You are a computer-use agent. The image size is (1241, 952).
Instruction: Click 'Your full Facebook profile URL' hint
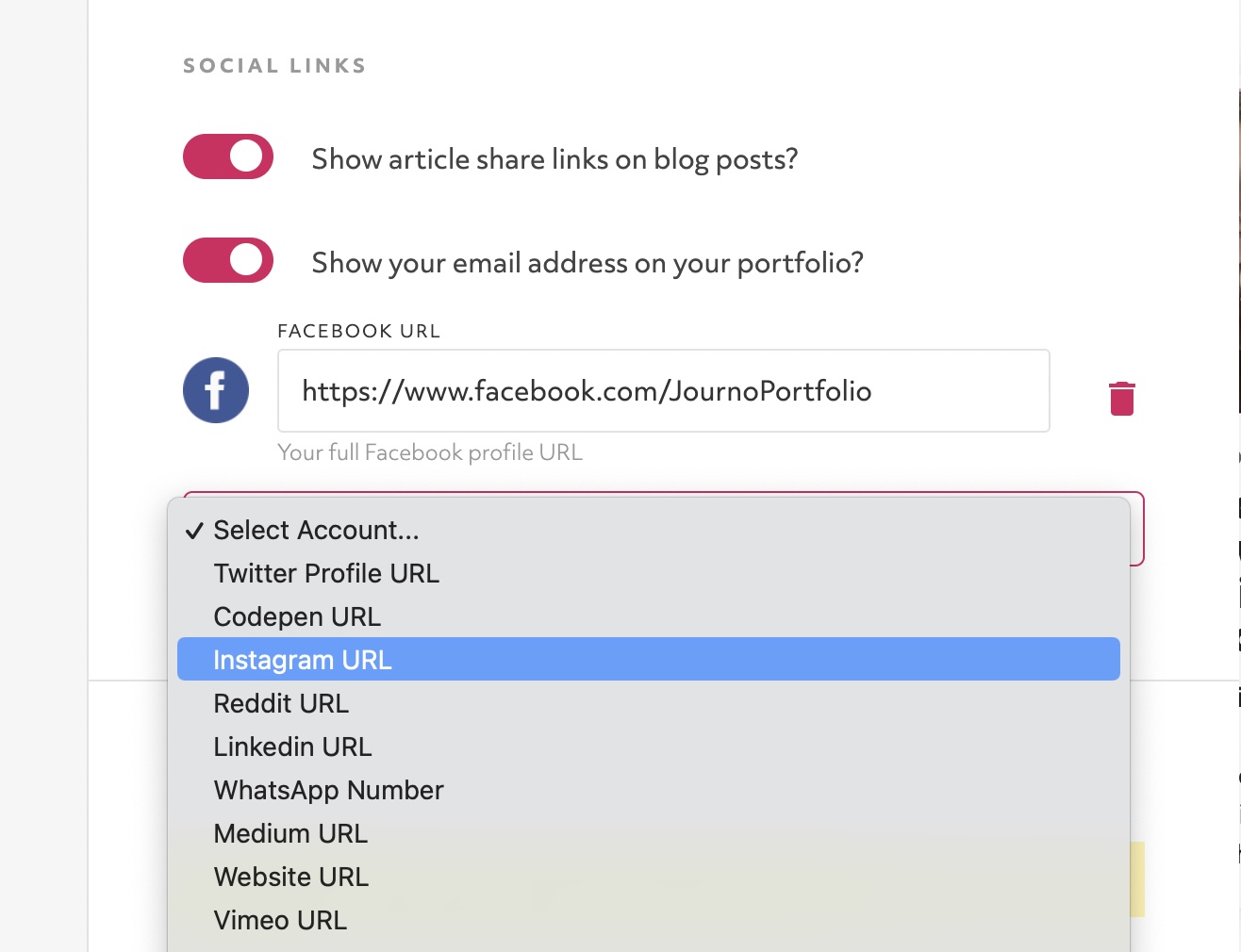(x=430, y=452)
